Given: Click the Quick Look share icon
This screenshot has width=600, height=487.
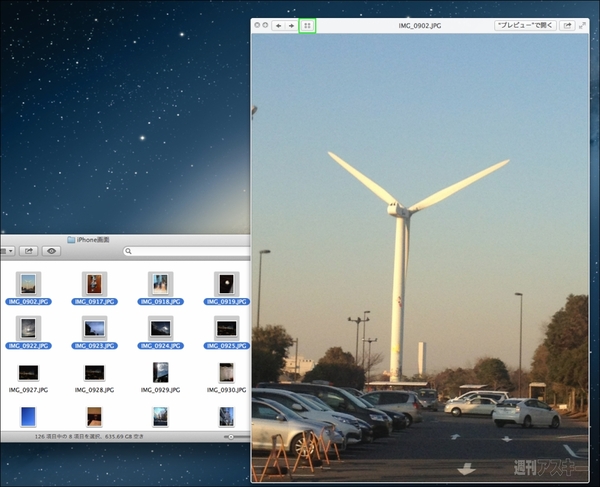Looking at the screenshot, I should point(568,25).
